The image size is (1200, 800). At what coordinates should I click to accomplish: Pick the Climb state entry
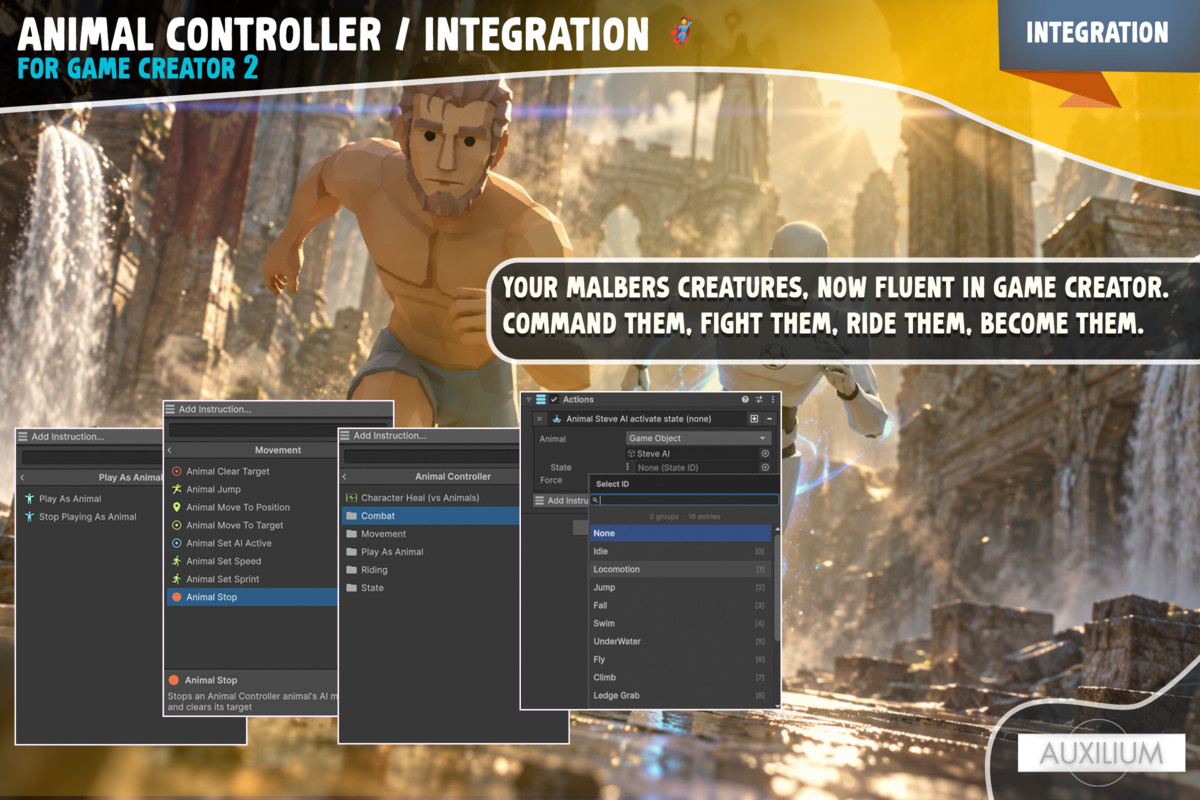[x=680, y=677]
